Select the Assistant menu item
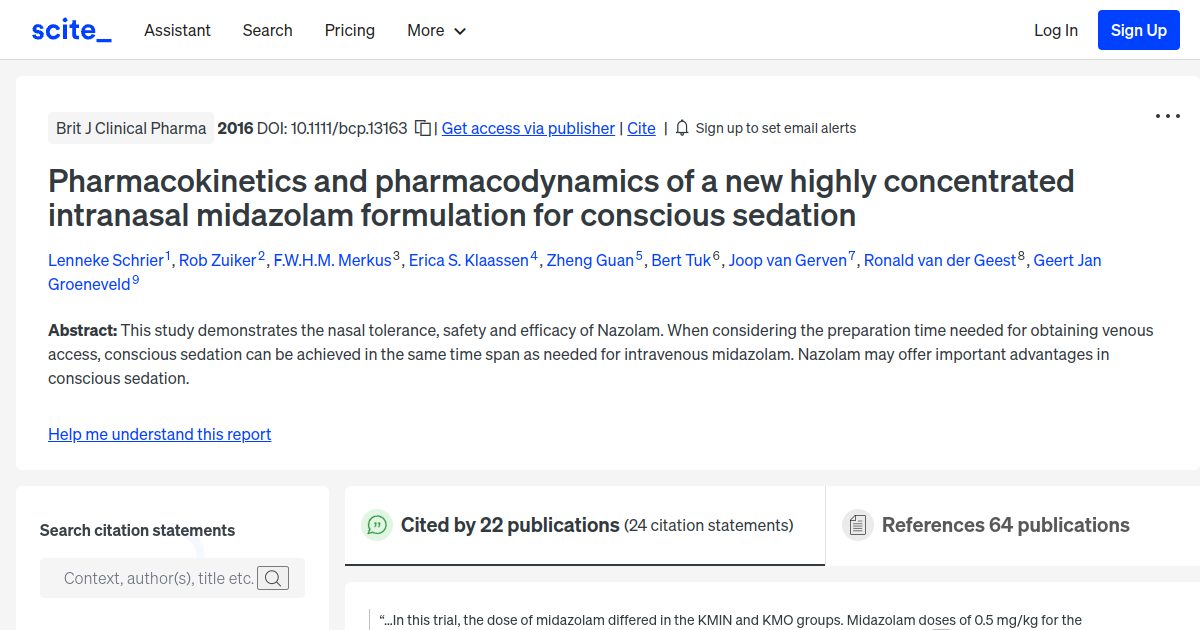The width and height of the screenshot is (1200, 630). [x=177, y=30]
